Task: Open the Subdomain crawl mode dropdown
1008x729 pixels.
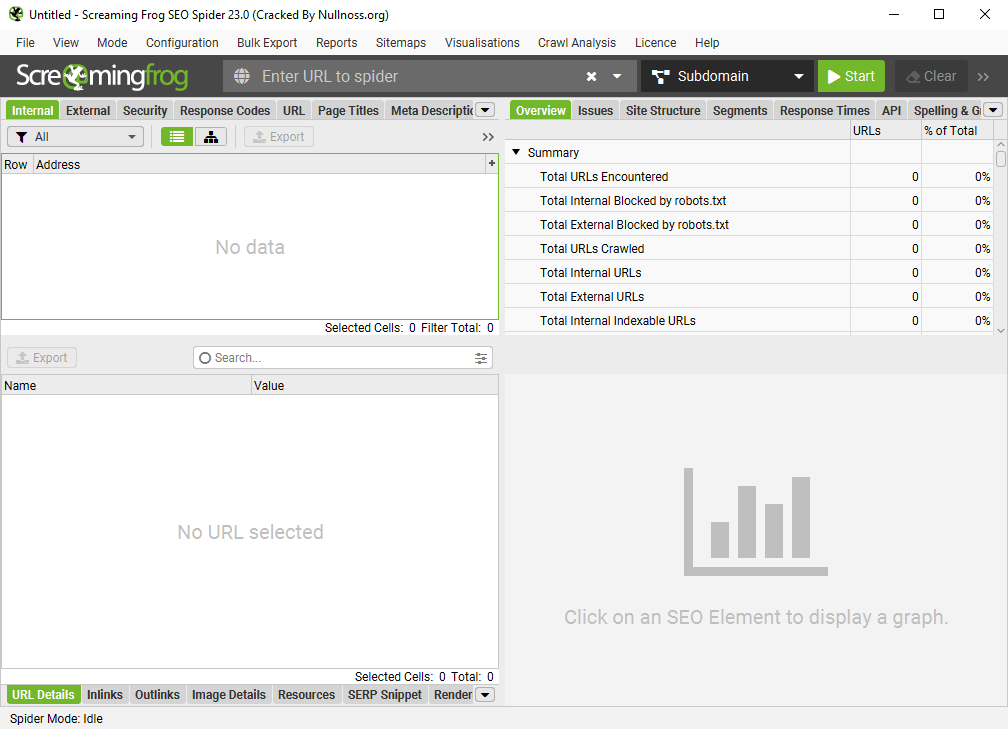Action: (x=727, y=76)
